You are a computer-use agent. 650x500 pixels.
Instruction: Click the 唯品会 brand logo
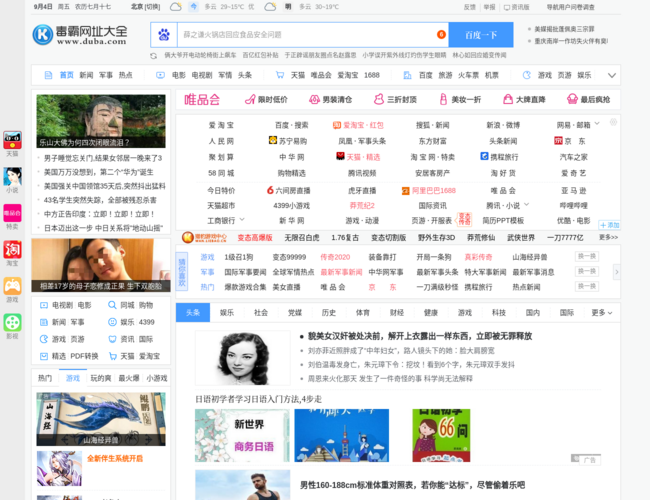tap(202, 100)
